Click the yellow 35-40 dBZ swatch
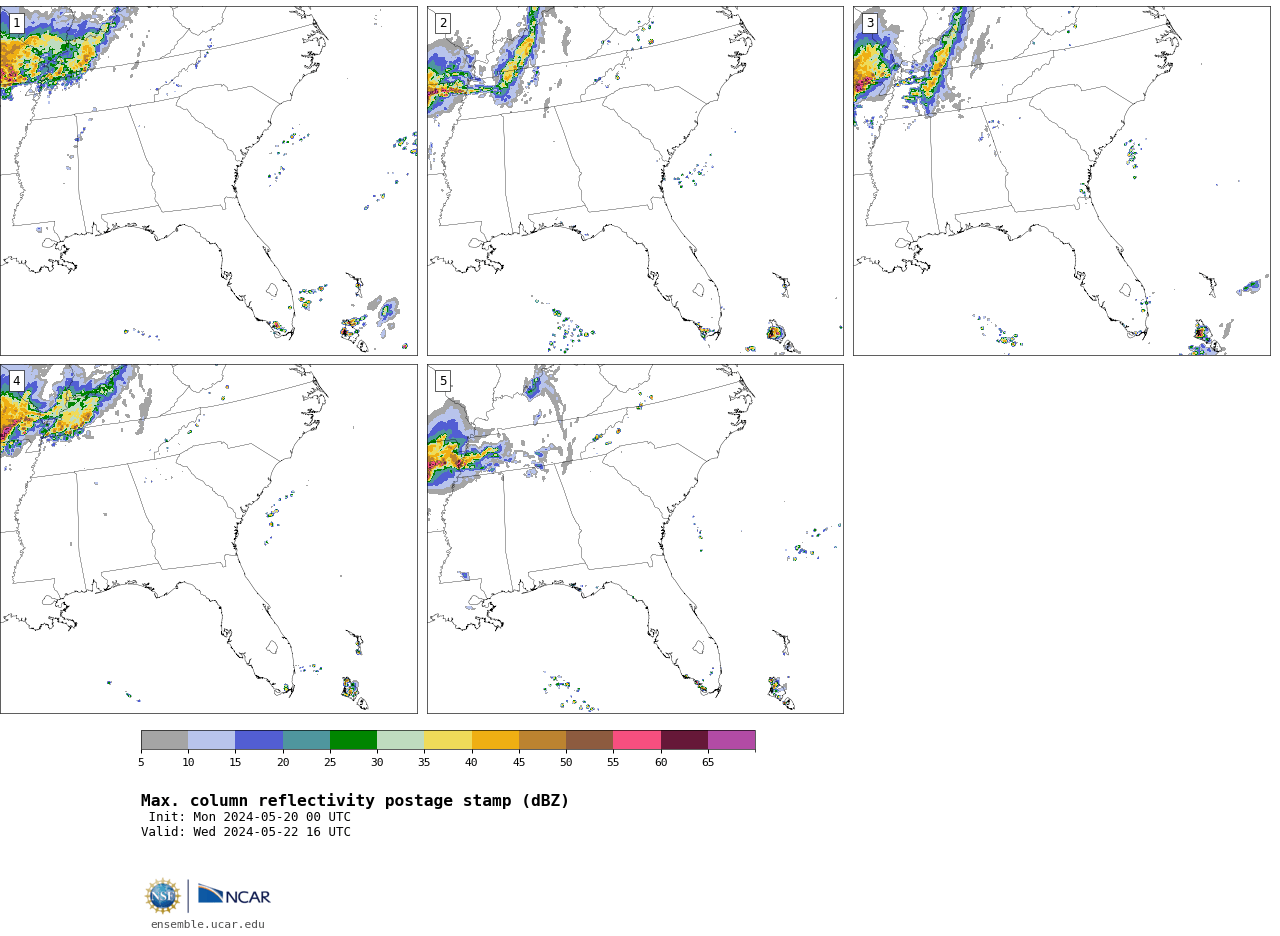This screenshot has height=936, width=1280. (x=448, y=740)
